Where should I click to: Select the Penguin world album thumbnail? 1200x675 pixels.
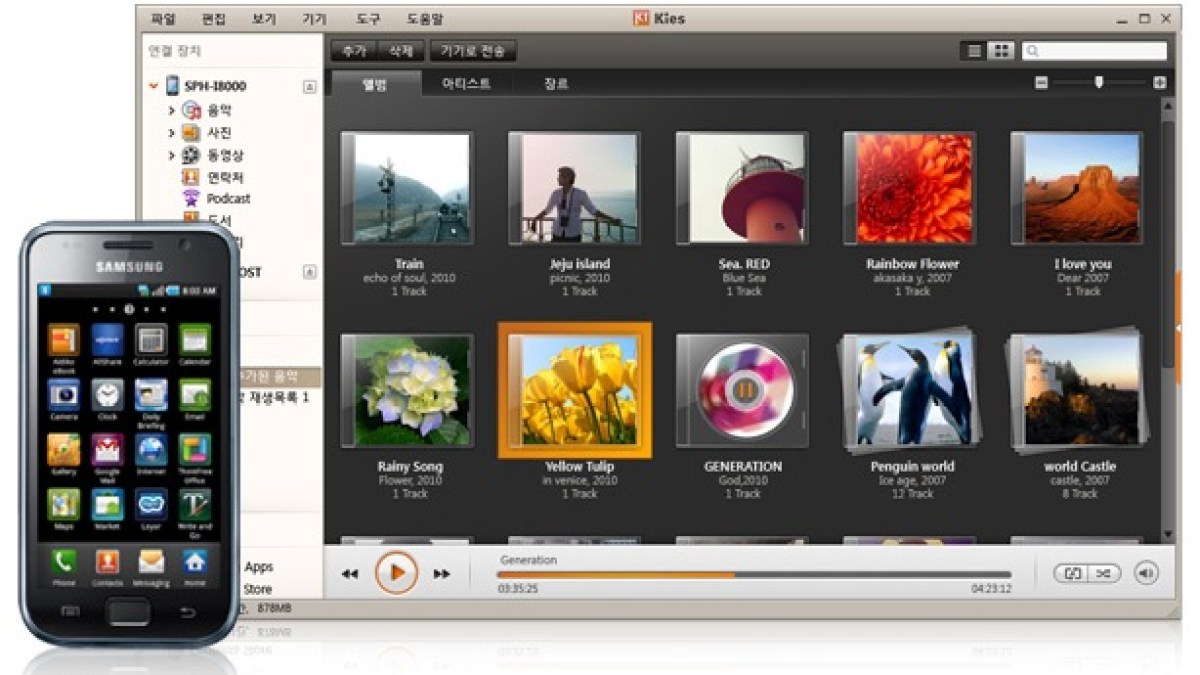click(x=911, y=391)
